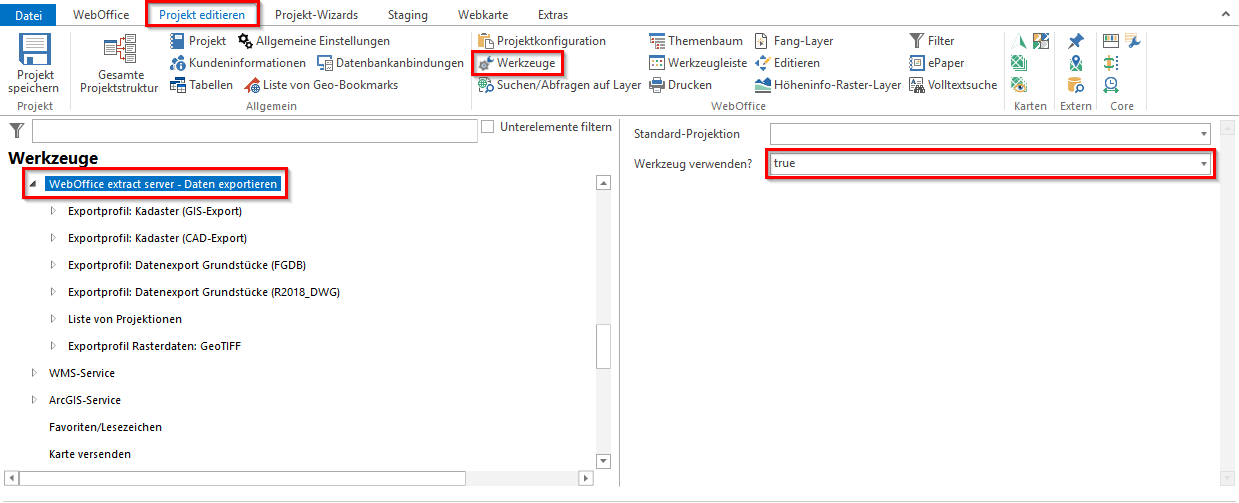
Task: Open the Filter ribbon item
Action: pos(932,41)
